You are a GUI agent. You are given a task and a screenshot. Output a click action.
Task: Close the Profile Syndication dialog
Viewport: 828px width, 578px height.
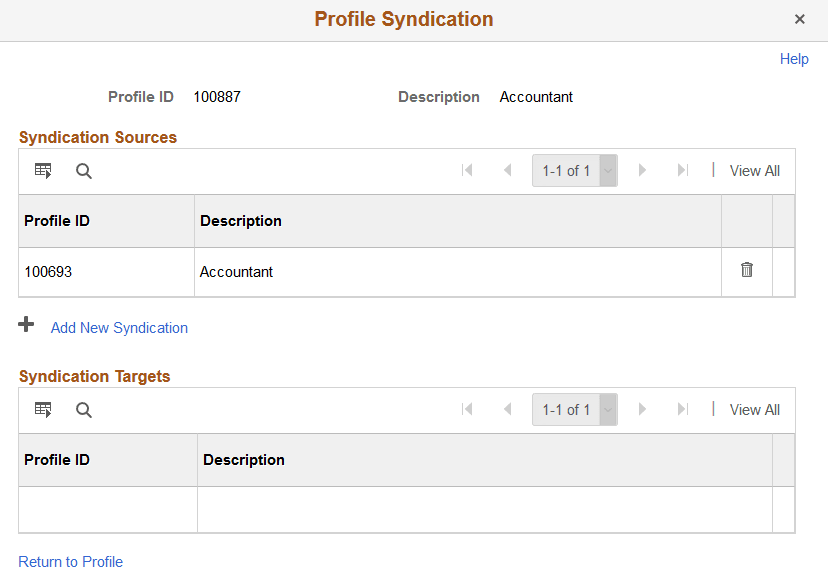(x=800, y=19)
